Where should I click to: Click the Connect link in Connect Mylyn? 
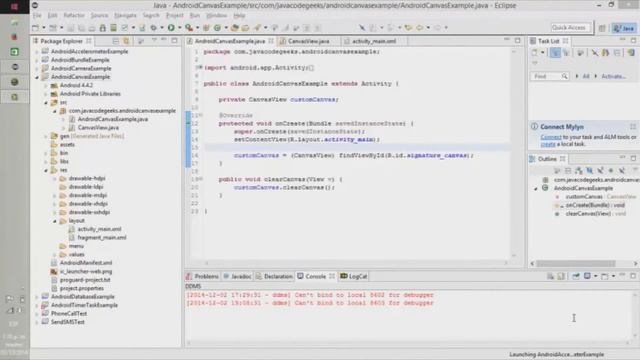pyautogui.click(x=551, y=137)
